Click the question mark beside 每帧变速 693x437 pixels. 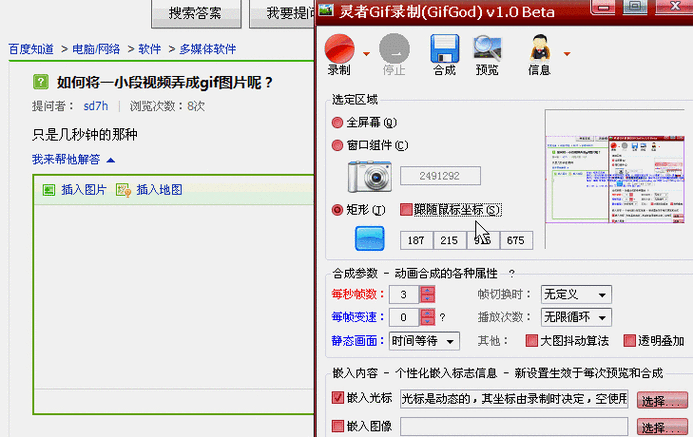coord(442,317)
